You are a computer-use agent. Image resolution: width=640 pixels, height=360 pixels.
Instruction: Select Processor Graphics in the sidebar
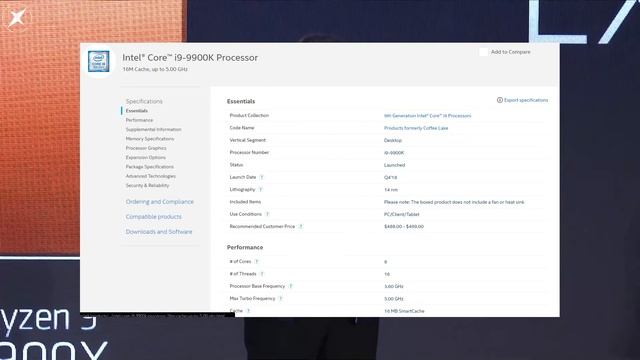[x=146, y=148]
